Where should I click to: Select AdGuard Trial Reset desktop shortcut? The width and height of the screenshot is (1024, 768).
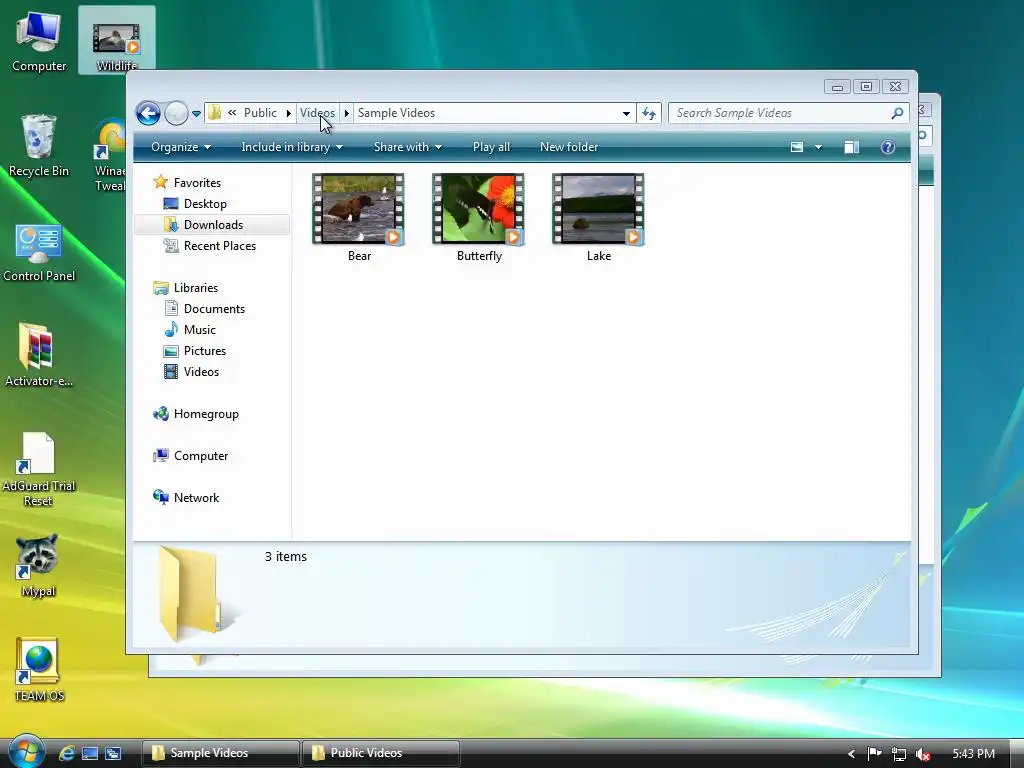point(39,470)
